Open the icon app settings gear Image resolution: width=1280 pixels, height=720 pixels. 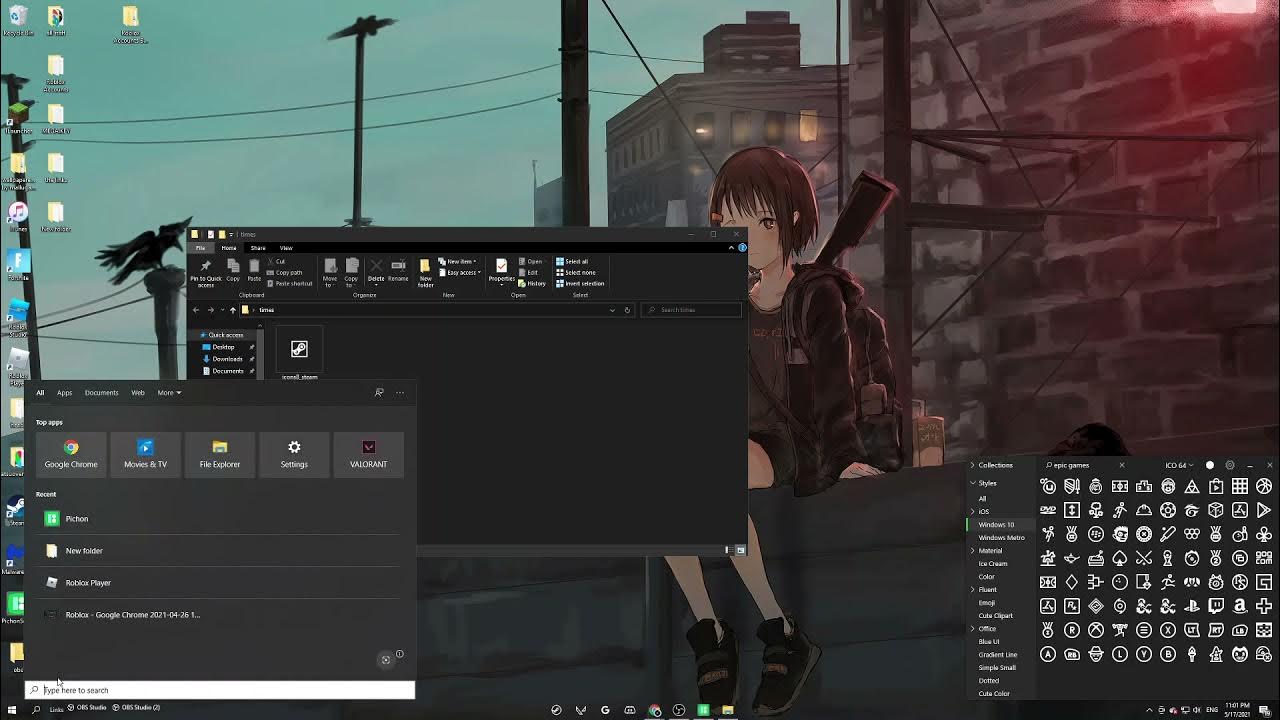[1230, 465]
